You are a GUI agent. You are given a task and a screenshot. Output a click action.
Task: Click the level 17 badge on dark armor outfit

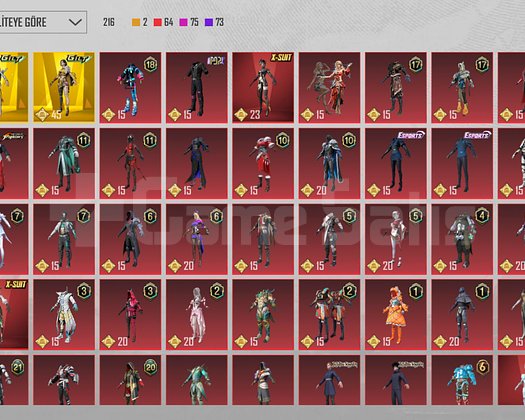point(416,65)
